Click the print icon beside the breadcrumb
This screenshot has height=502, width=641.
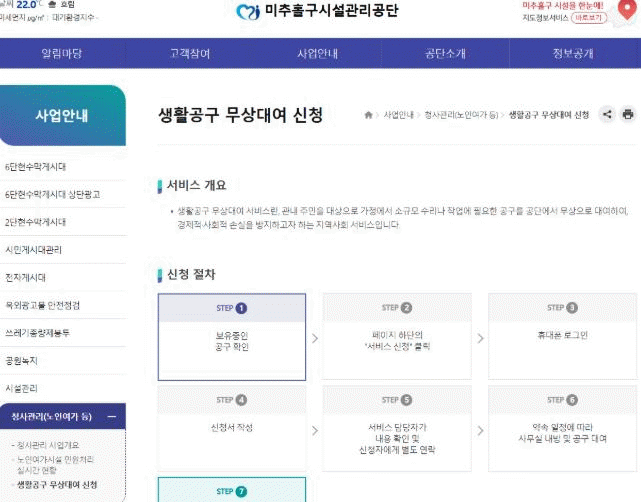(628, 115)
